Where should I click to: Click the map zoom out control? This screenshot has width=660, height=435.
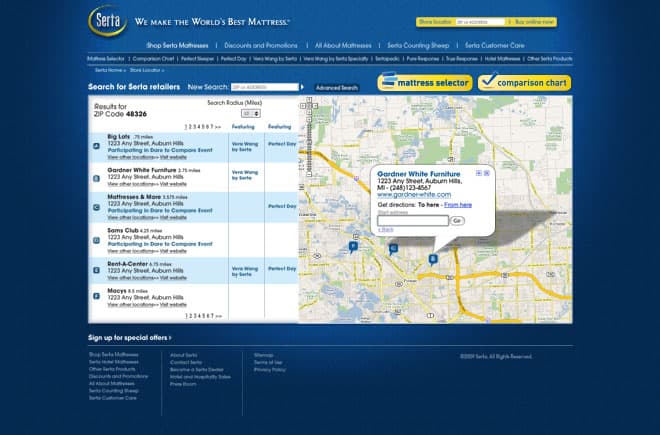click(x=309, y=174)
